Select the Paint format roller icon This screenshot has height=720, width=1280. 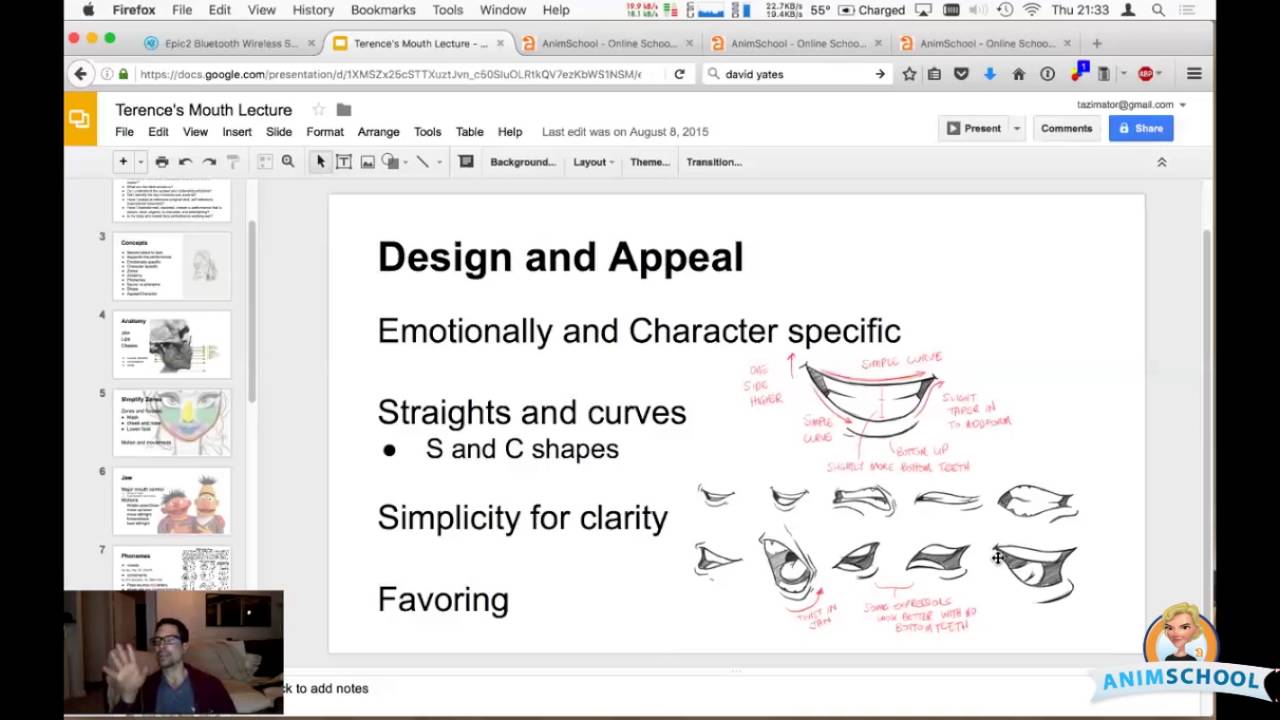[x=232, y=161]
